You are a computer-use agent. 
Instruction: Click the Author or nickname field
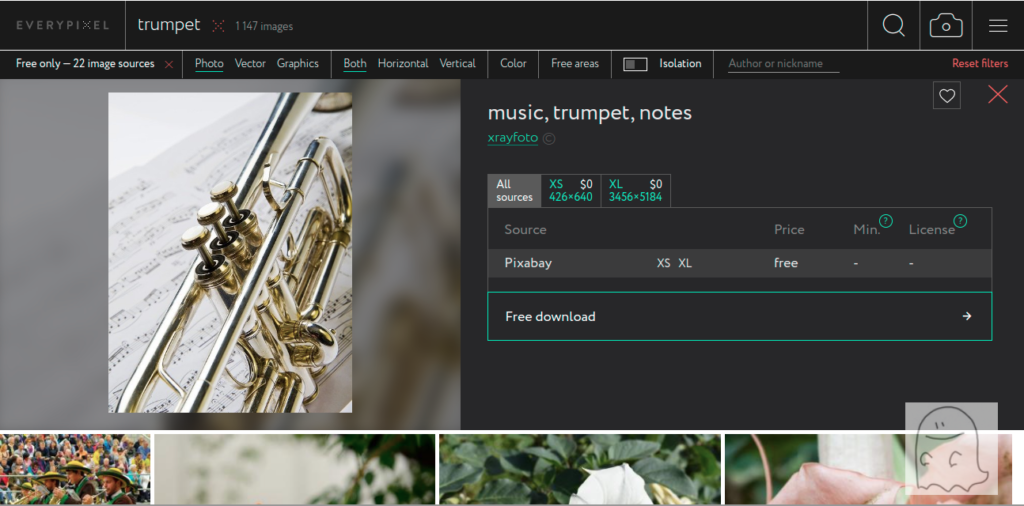tap(782, 64)
